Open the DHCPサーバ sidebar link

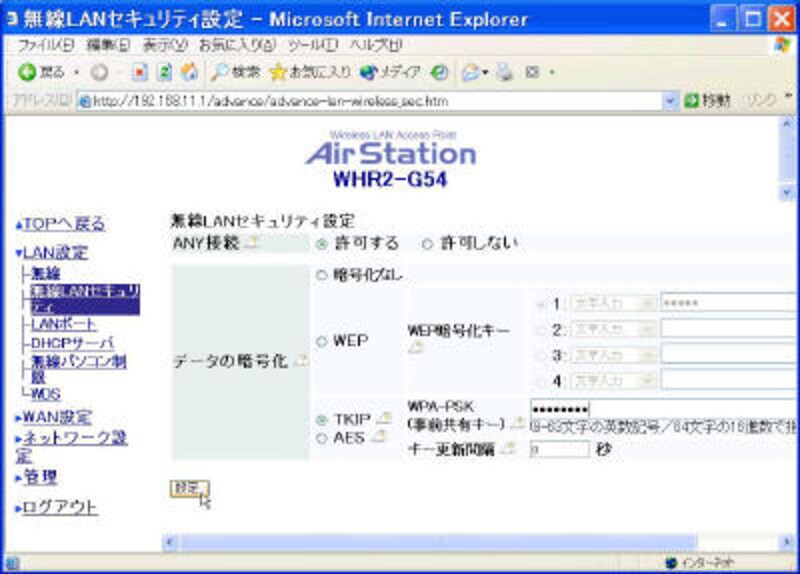[x=72, y=343]
